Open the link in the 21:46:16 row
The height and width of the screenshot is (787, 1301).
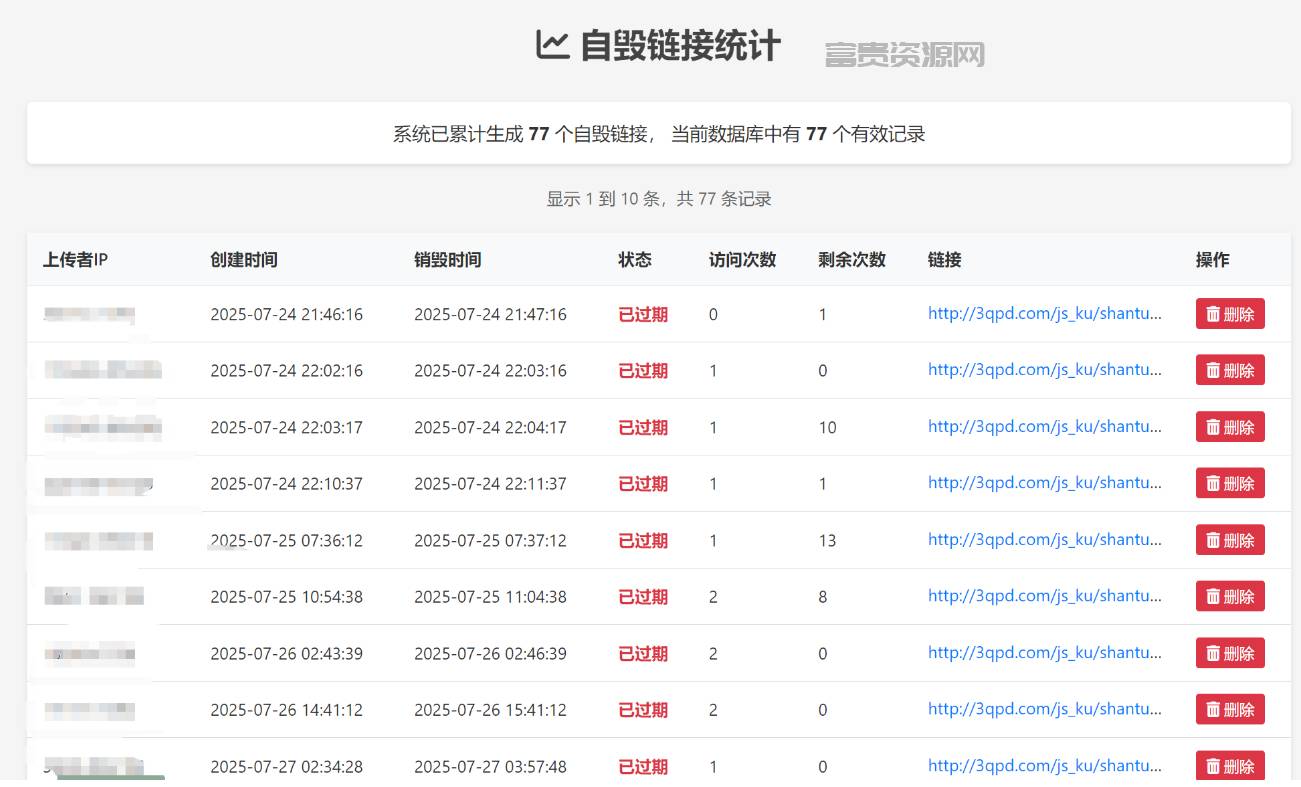pyautogui.click(x=1045, y=313)
